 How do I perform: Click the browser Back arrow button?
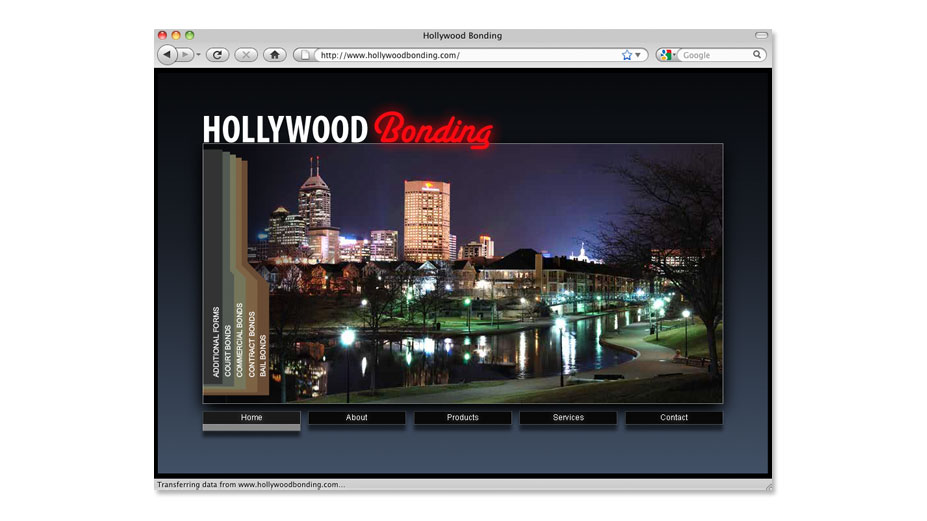point(167,55)
